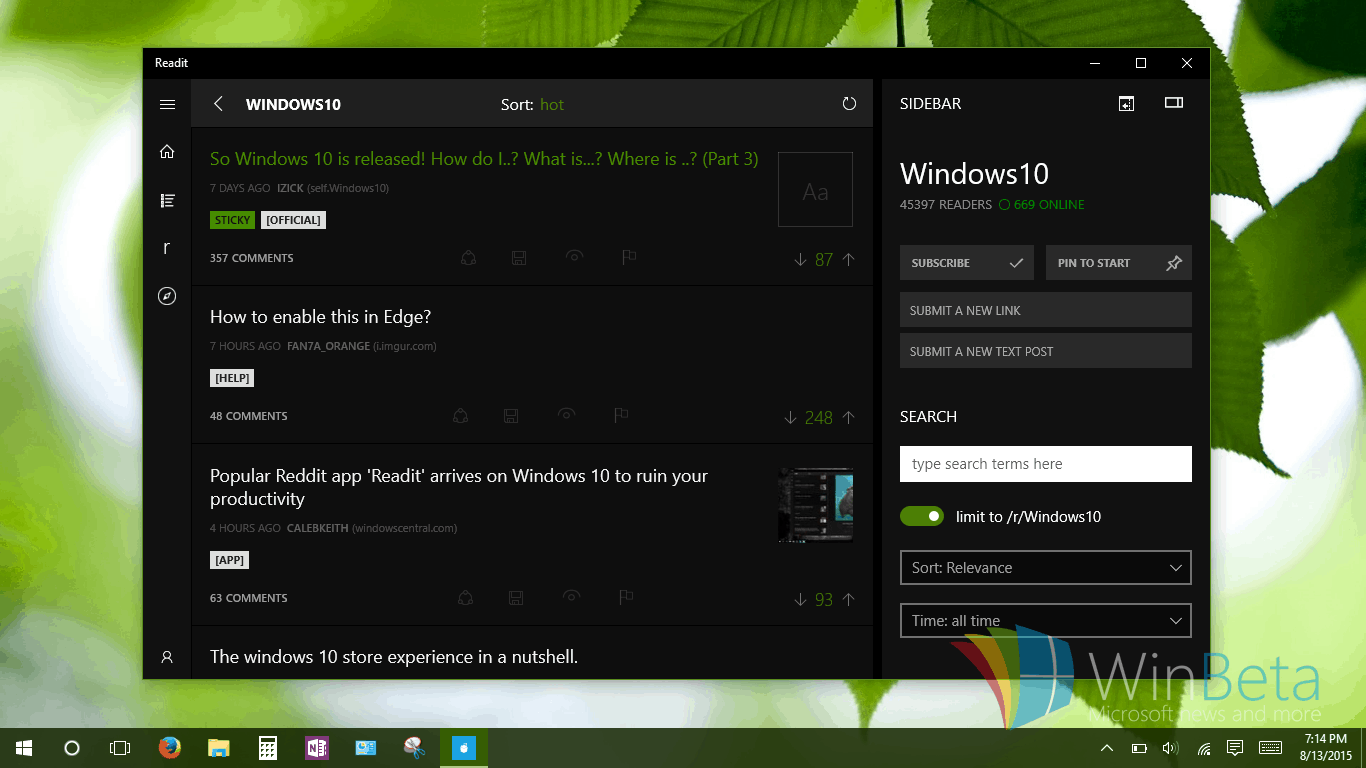1366x768 pixels.
Task: Open the Cortana circle on taskbar
Action: (72, 748)
